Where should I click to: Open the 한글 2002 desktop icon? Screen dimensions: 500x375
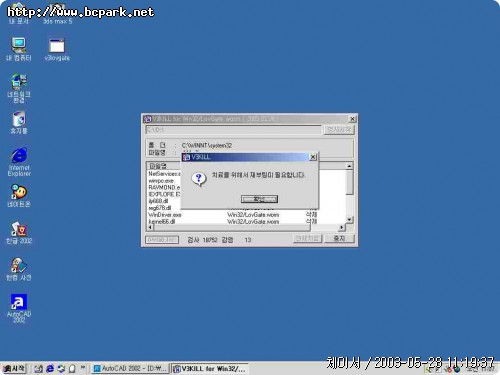[x=19, y=232]
